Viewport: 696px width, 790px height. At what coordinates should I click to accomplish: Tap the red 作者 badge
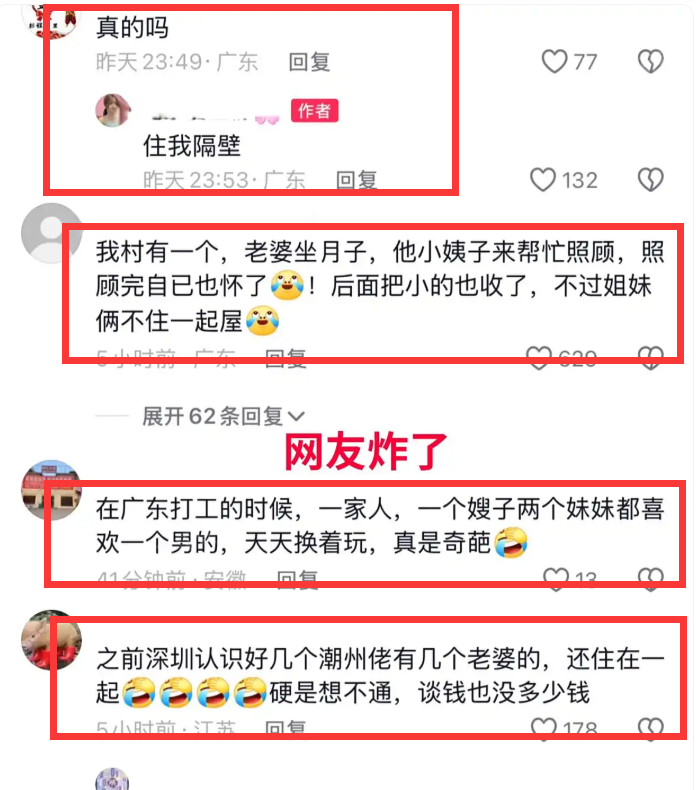[x=314, y=110]
